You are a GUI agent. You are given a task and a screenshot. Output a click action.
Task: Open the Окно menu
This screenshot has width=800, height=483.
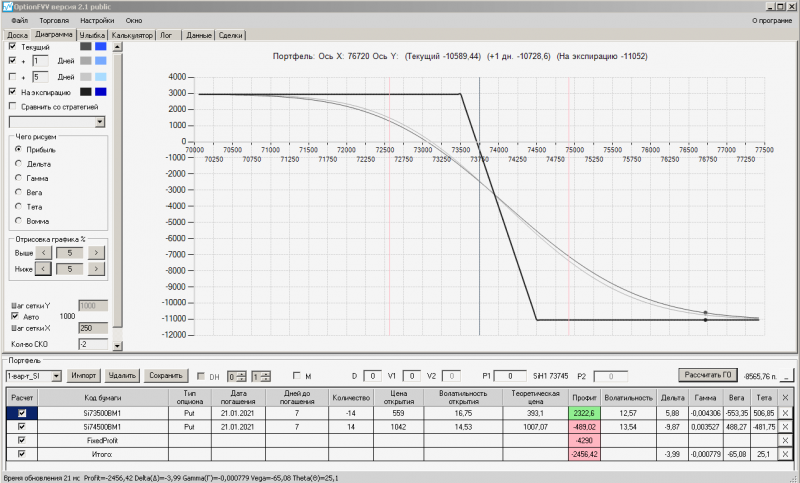134,20
